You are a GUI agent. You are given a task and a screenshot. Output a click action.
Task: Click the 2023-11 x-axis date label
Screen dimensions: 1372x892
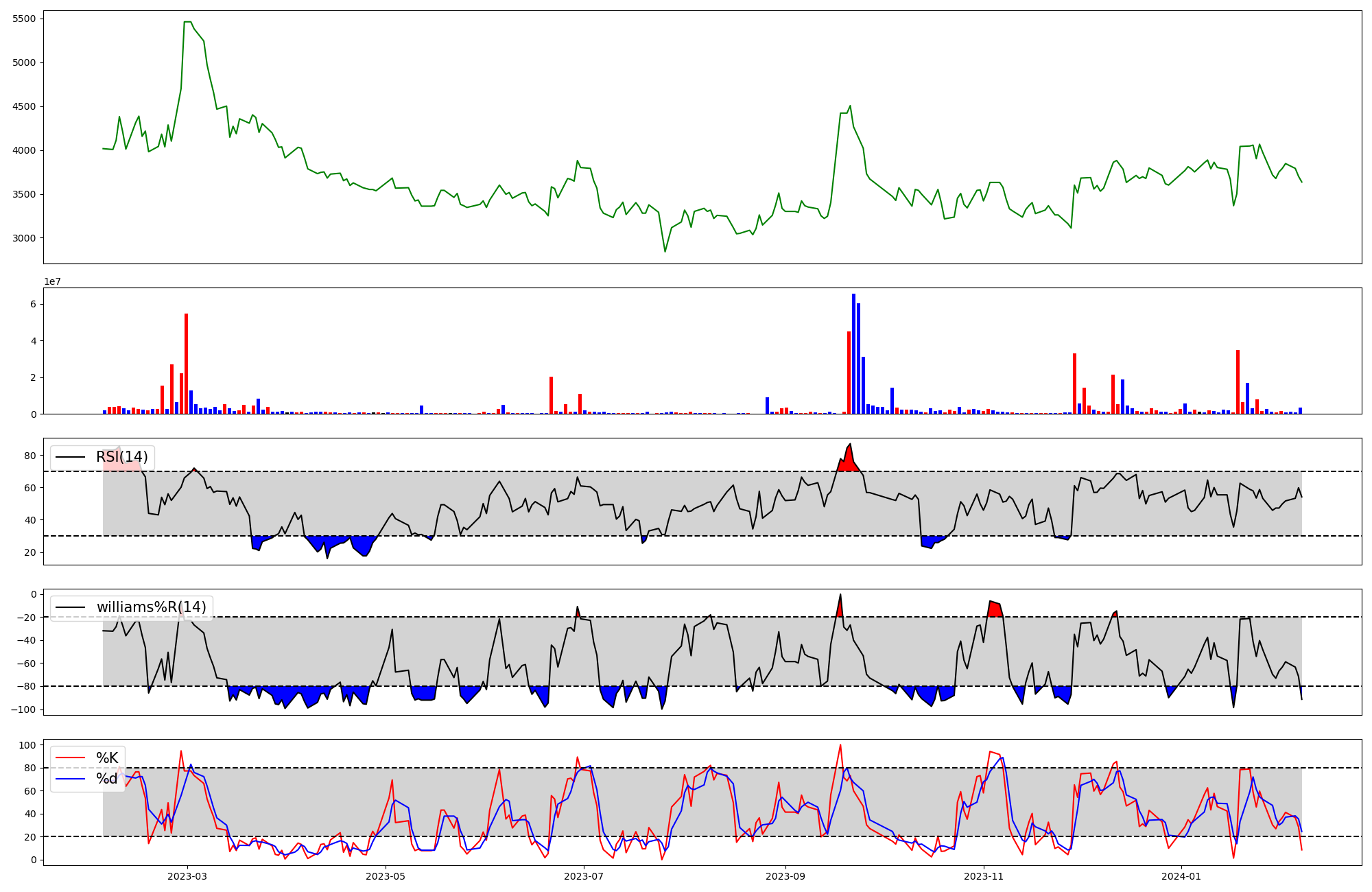pyautogui.click(x=984, y=876)
